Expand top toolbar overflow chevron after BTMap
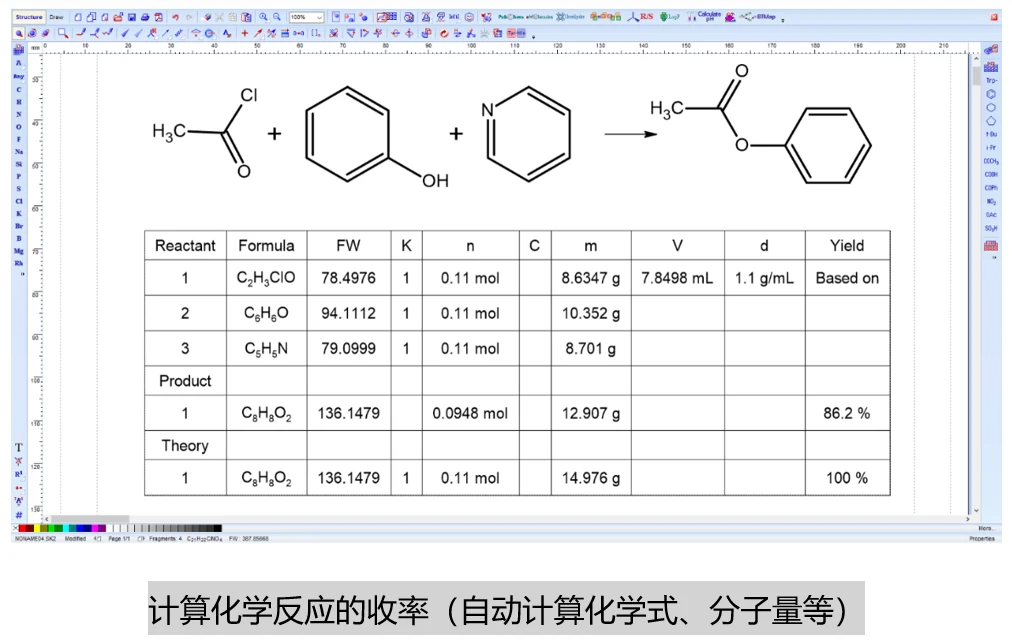 point(783,20)
